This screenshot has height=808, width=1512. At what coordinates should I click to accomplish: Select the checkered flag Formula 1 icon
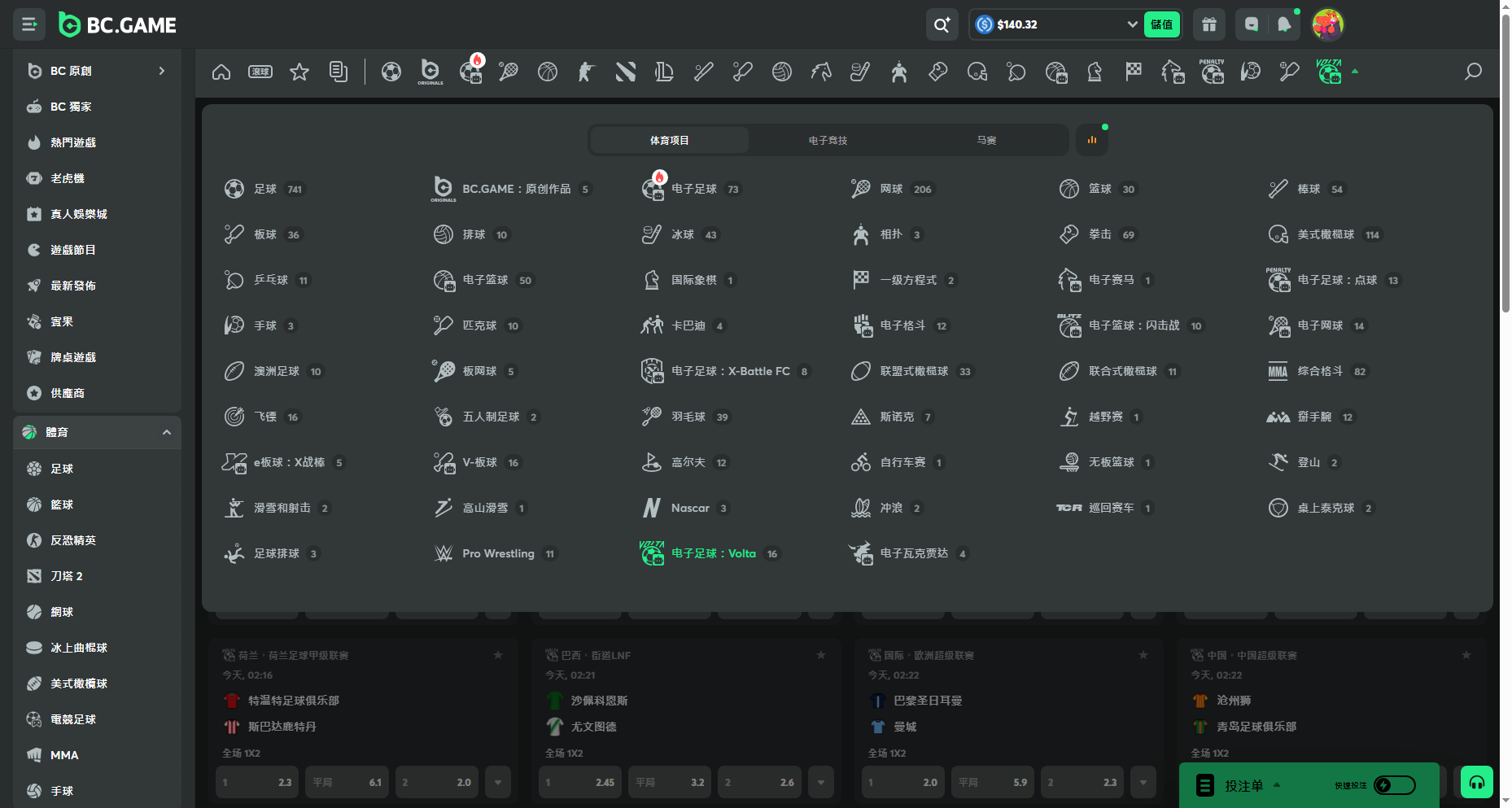click(x=1134, y=72)
